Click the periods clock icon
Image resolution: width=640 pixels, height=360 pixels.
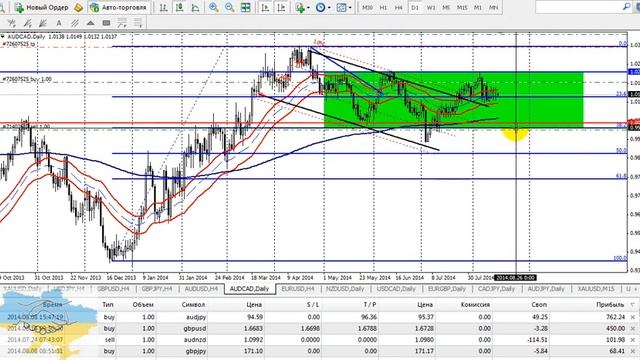320,7
